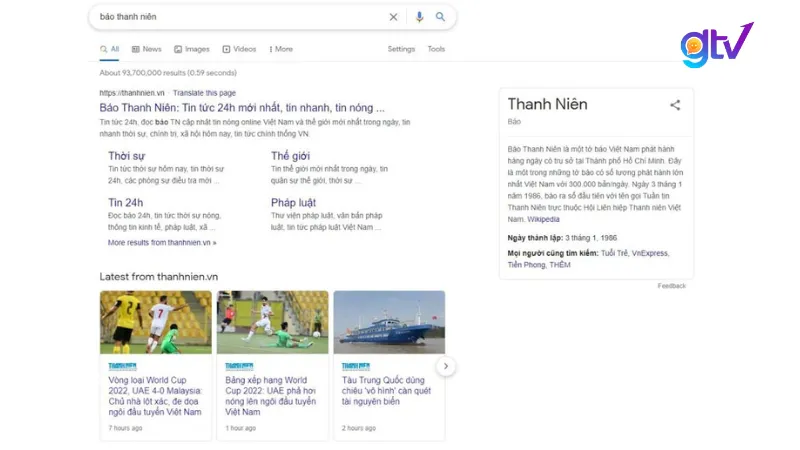
Task: Switch to the Images tab
Action: point(192,49)
